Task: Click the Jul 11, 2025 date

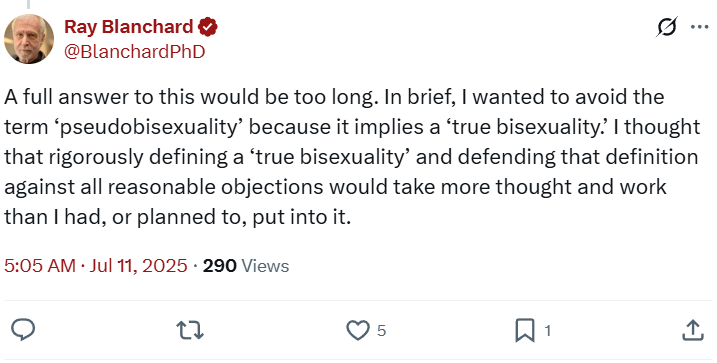Action: click(138, 266)
